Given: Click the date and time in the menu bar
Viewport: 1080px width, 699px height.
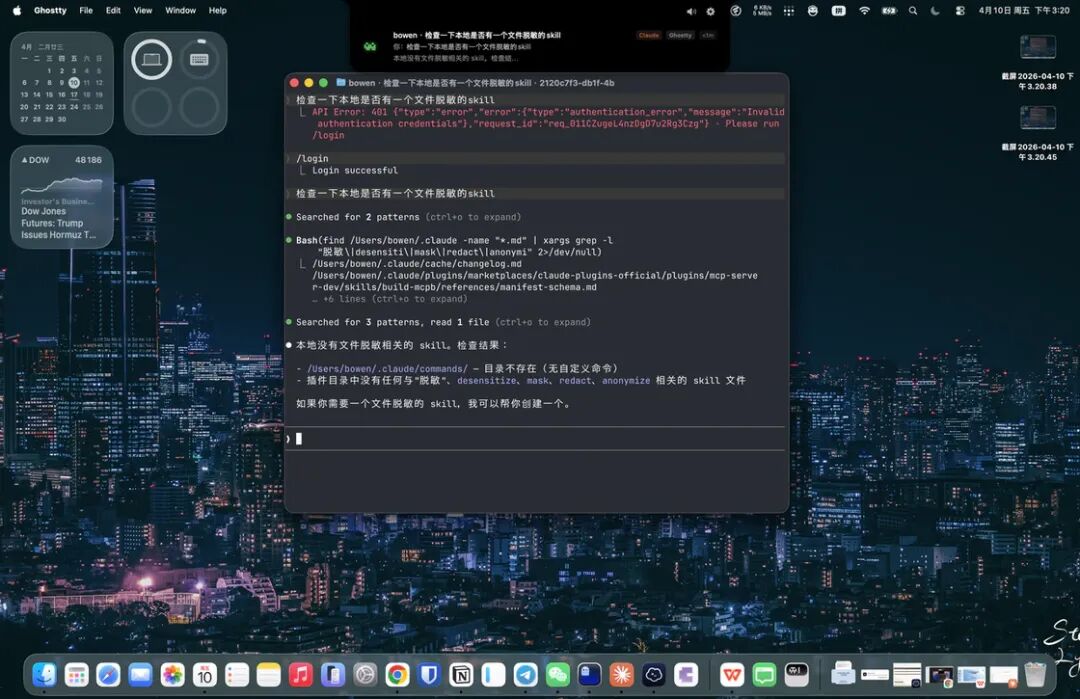Looking at the screenshot, I should click(1024, 10).
